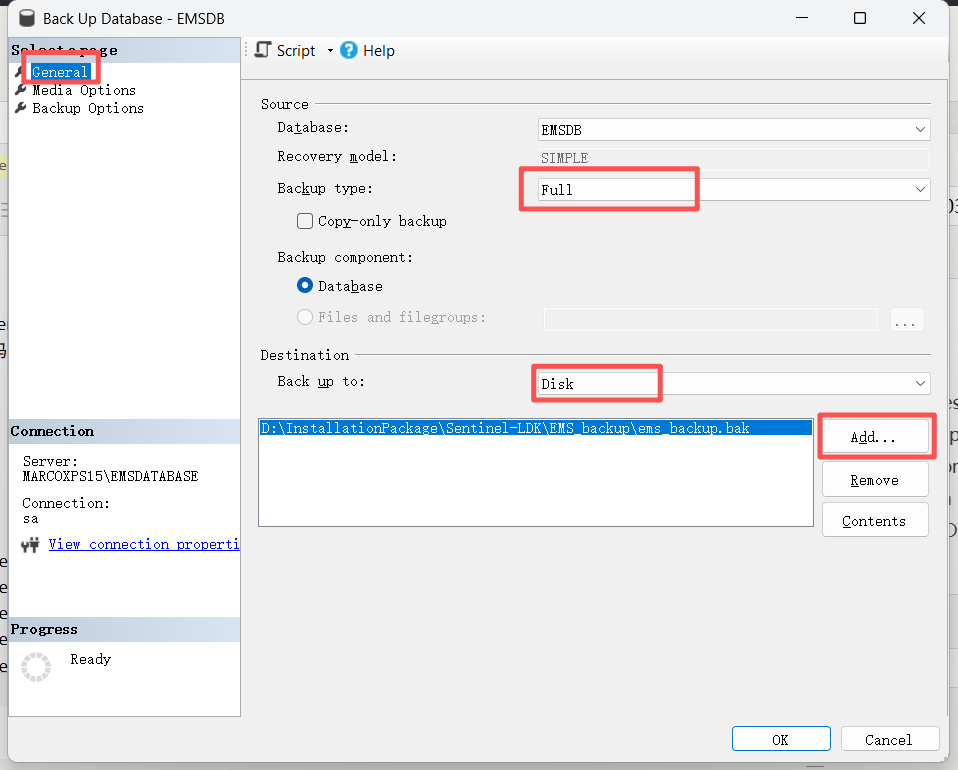Switch to the Media Options page
The width and height of the screenshot is (958, 770).
coord(84,90)
